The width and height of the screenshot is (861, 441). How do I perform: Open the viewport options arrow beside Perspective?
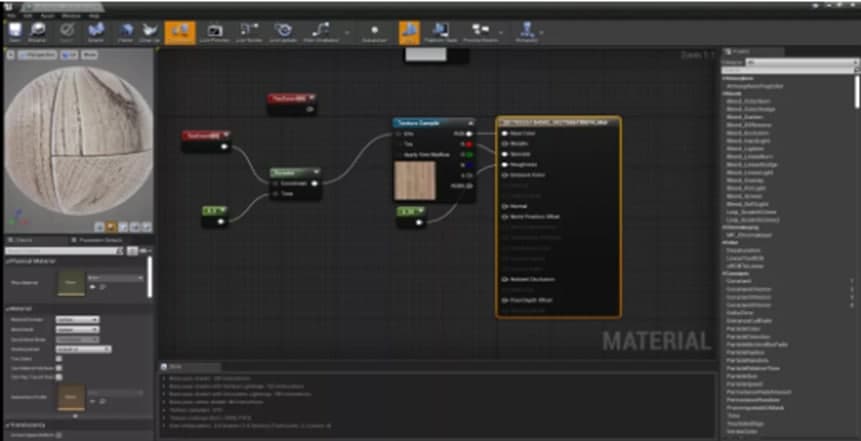coord(10,55)
